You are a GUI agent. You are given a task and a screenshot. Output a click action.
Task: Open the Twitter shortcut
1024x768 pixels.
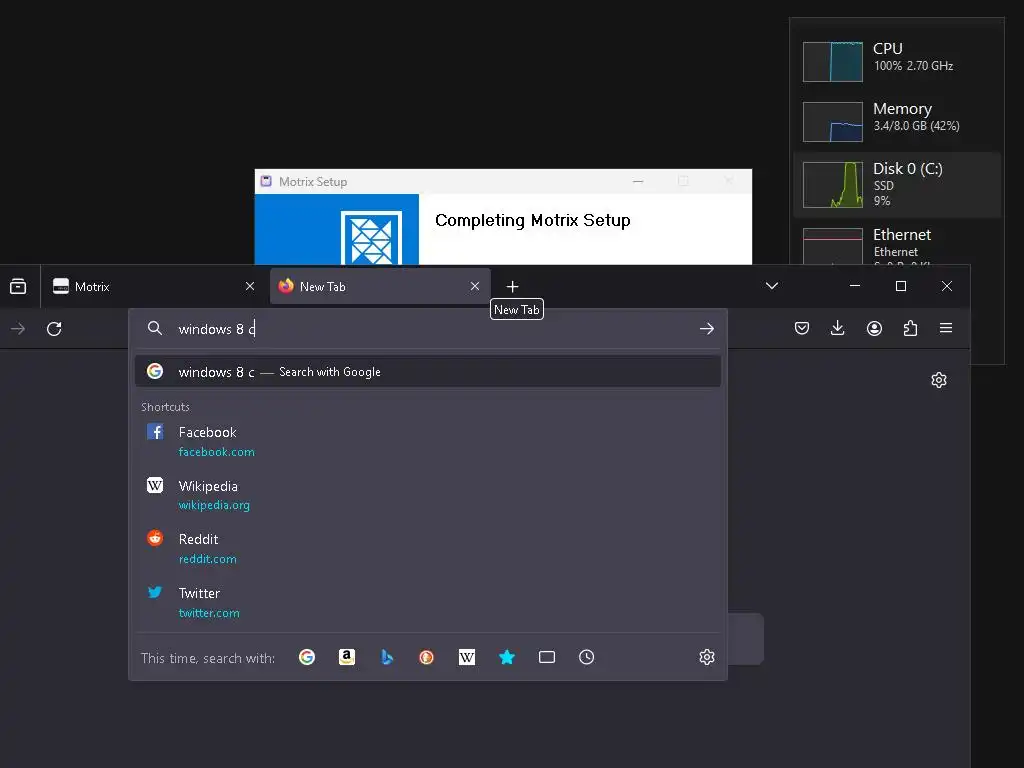428,603
